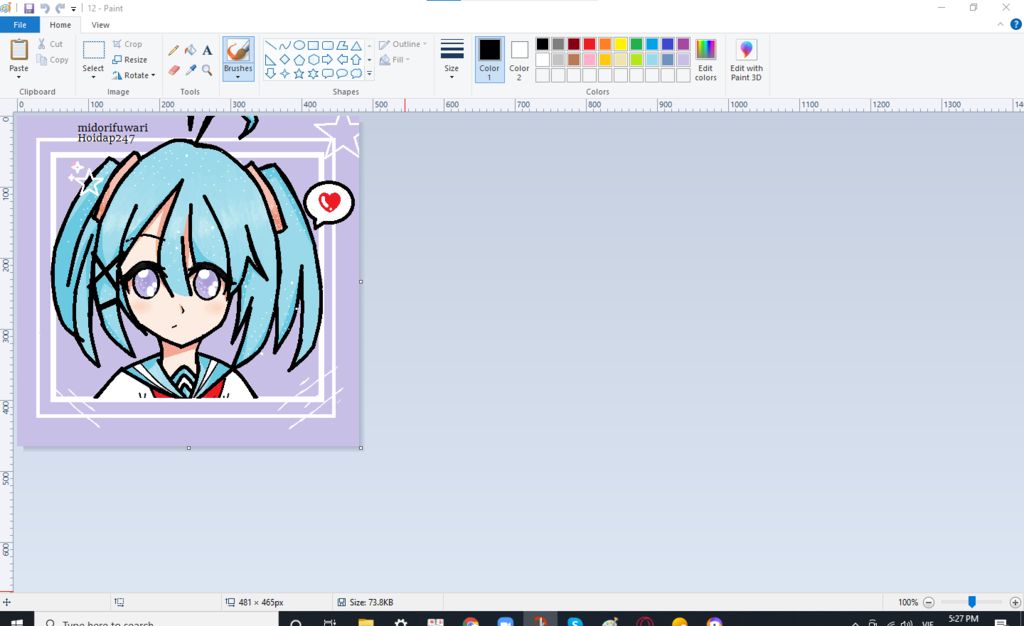Choose the Rounded rectangle shape
The height and width of the screenshot is (626, 1024).
[328, 46]
